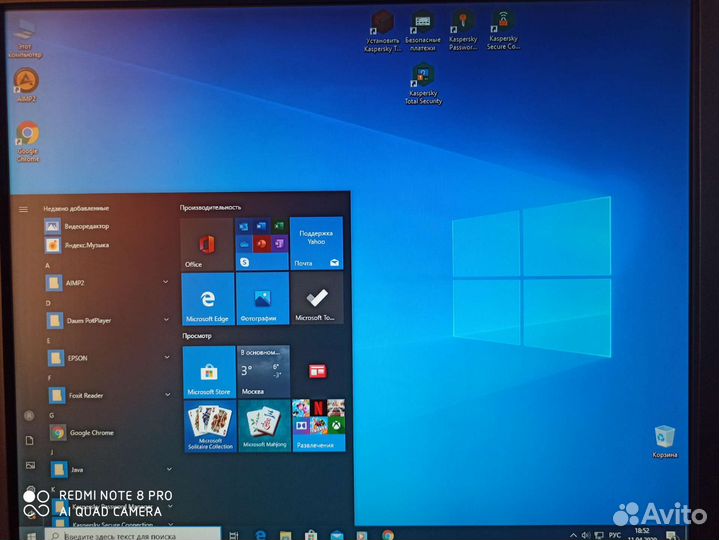Image resolution: width=719 pixels, height=540 pixels.
Task: Open the AIMP2 desktop shortcut
Action: click(26, 85)
